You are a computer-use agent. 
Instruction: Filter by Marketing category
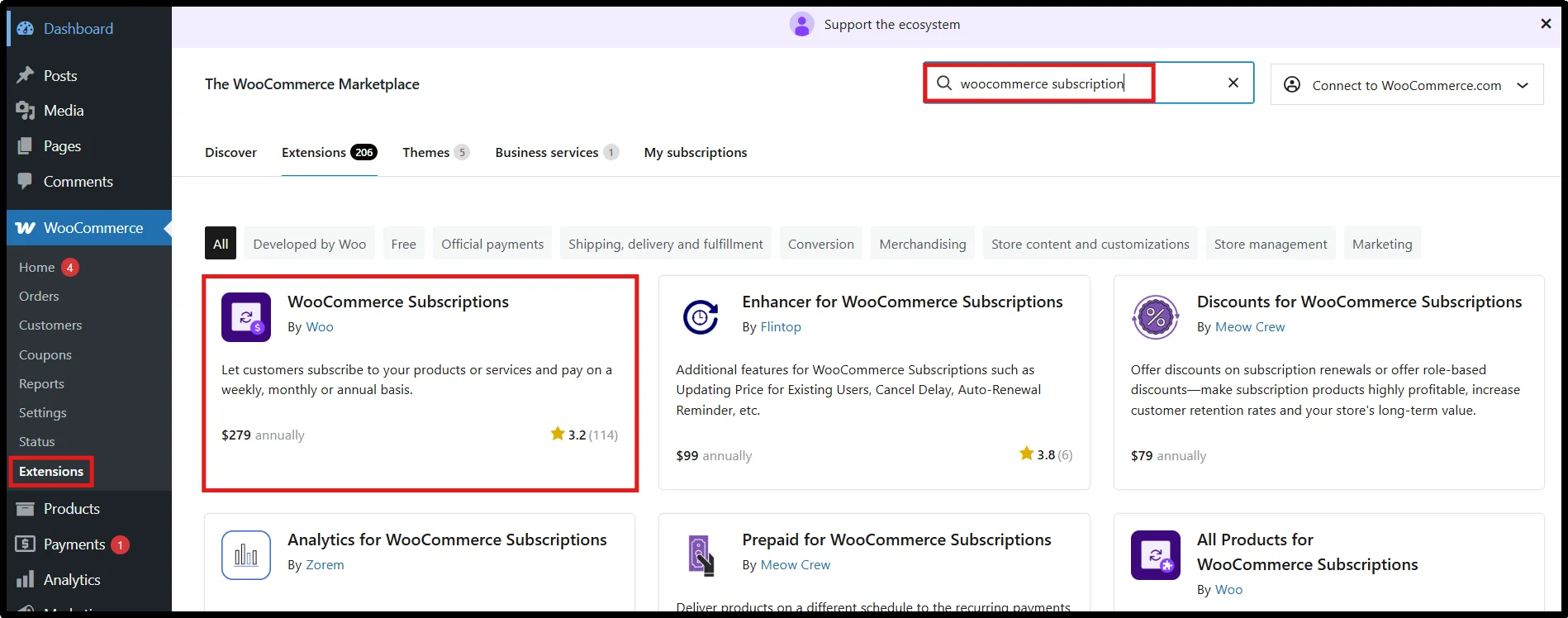(x=1382, y=244)
